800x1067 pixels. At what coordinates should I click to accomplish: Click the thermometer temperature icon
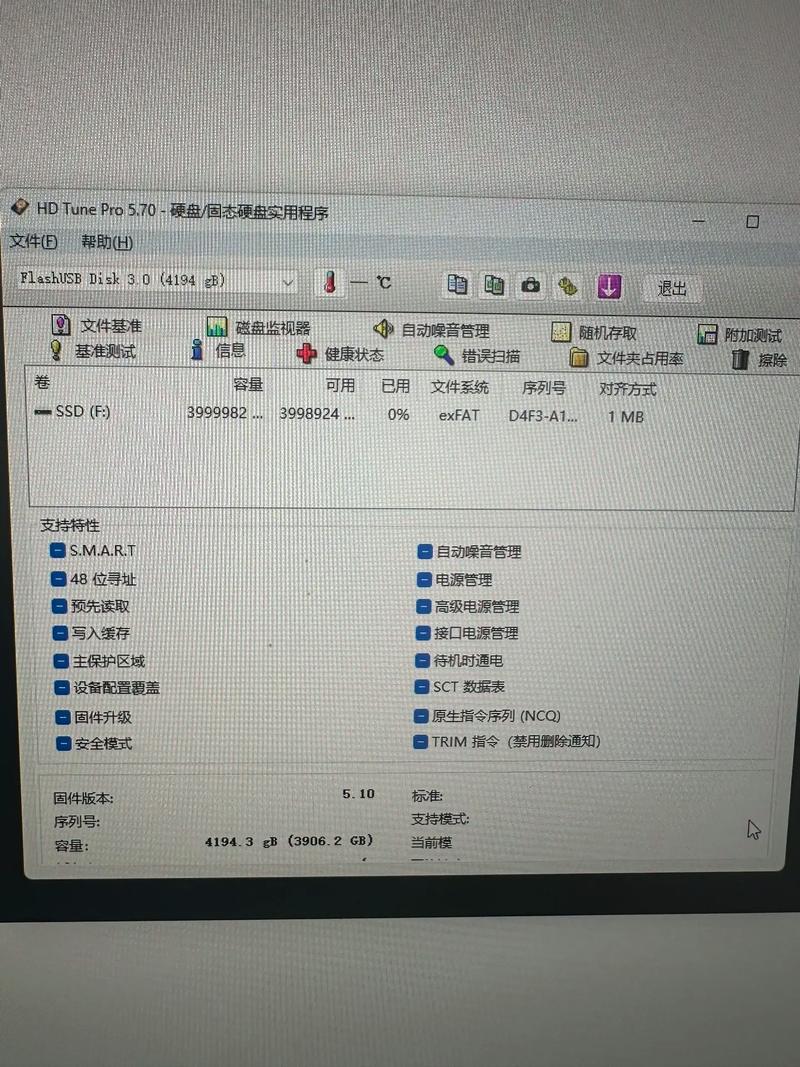(x=330, y=282)
